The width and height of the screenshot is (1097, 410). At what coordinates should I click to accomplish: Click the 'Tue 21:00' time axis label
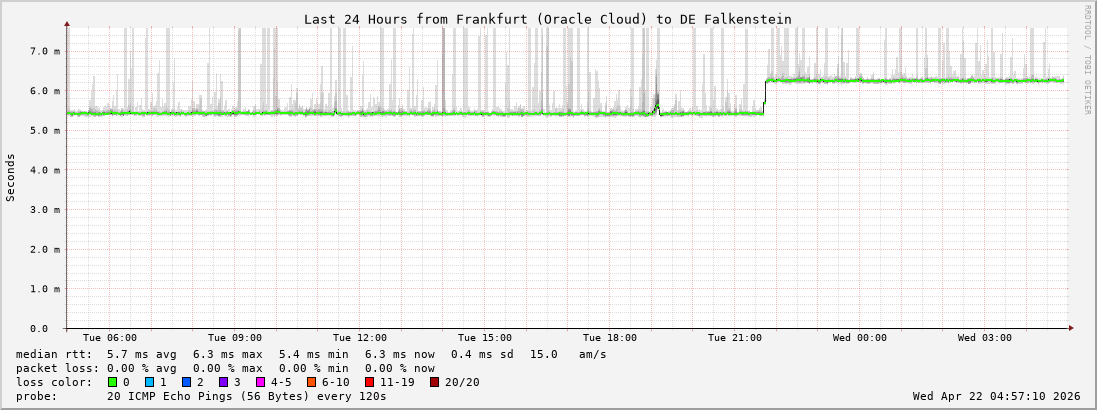[735, 338]
